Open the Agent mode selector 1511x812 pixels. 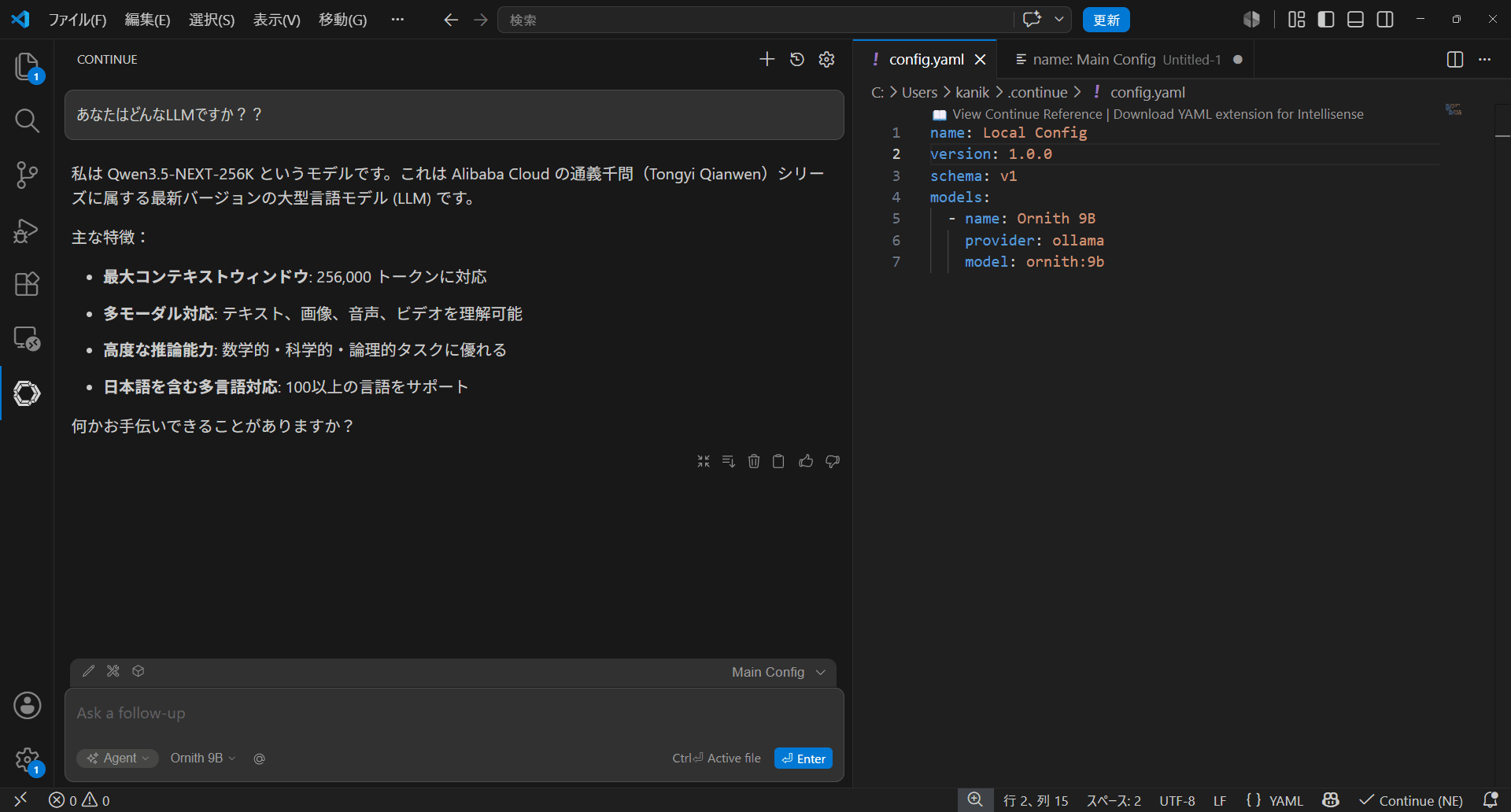(x=118, y=758)
